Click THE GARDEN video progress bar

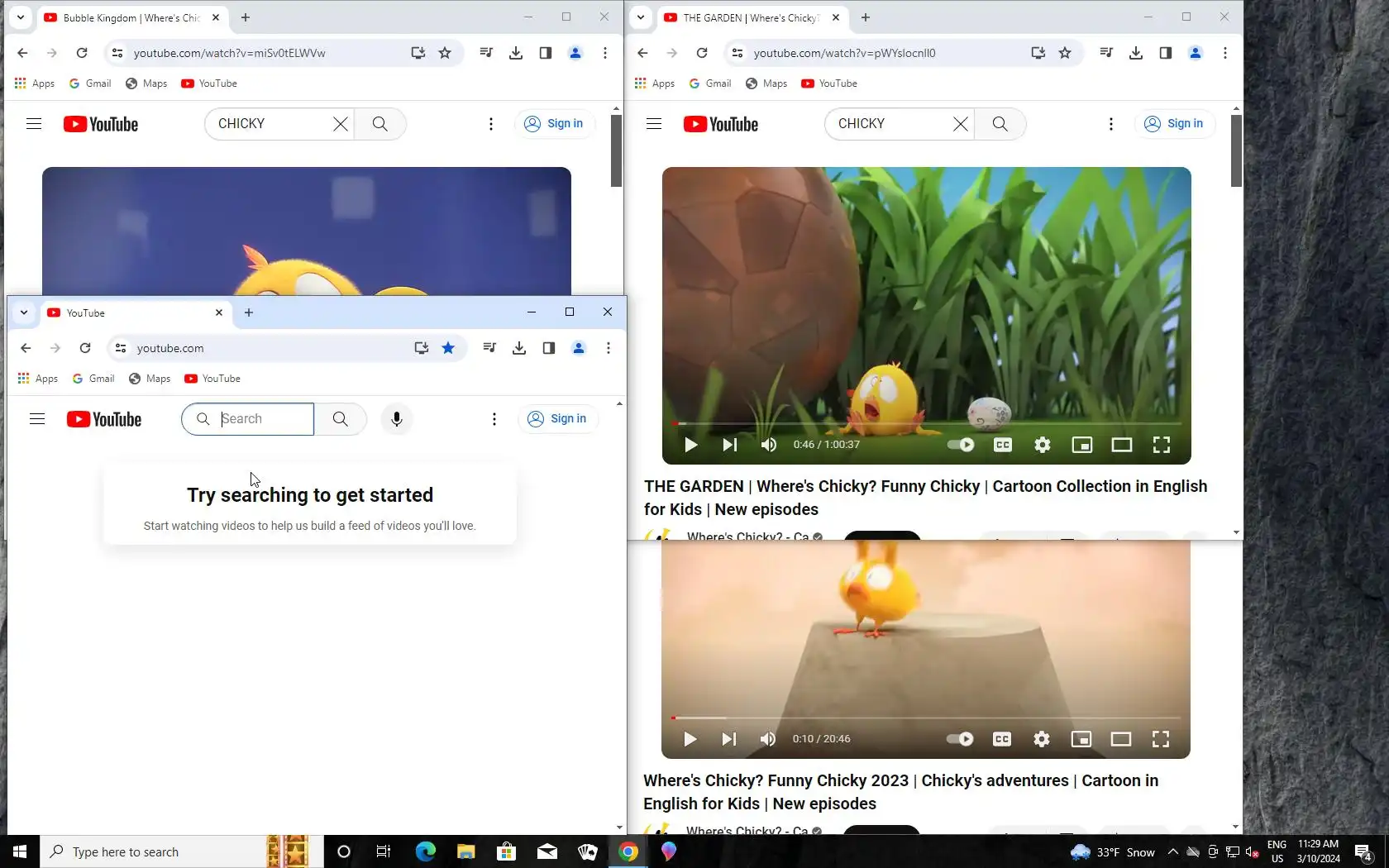point(926,423)
